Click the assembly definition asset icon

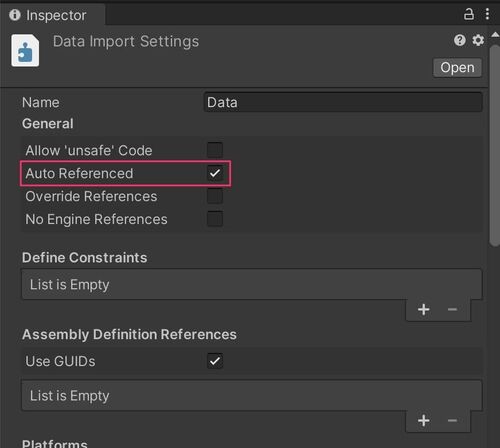tap(25, 50)
